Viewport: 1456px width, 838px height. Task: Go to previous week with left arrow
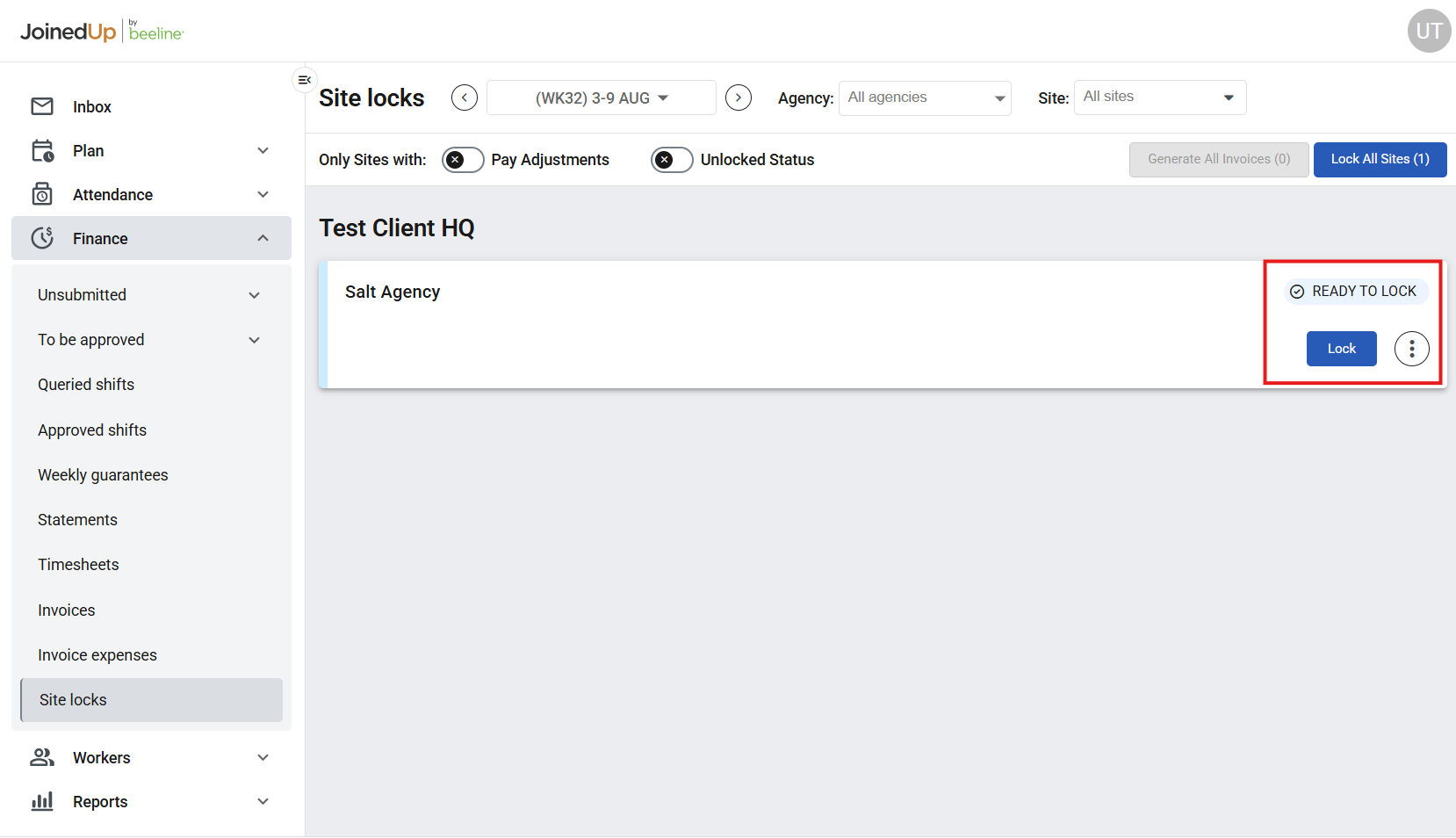click(465, 98)
